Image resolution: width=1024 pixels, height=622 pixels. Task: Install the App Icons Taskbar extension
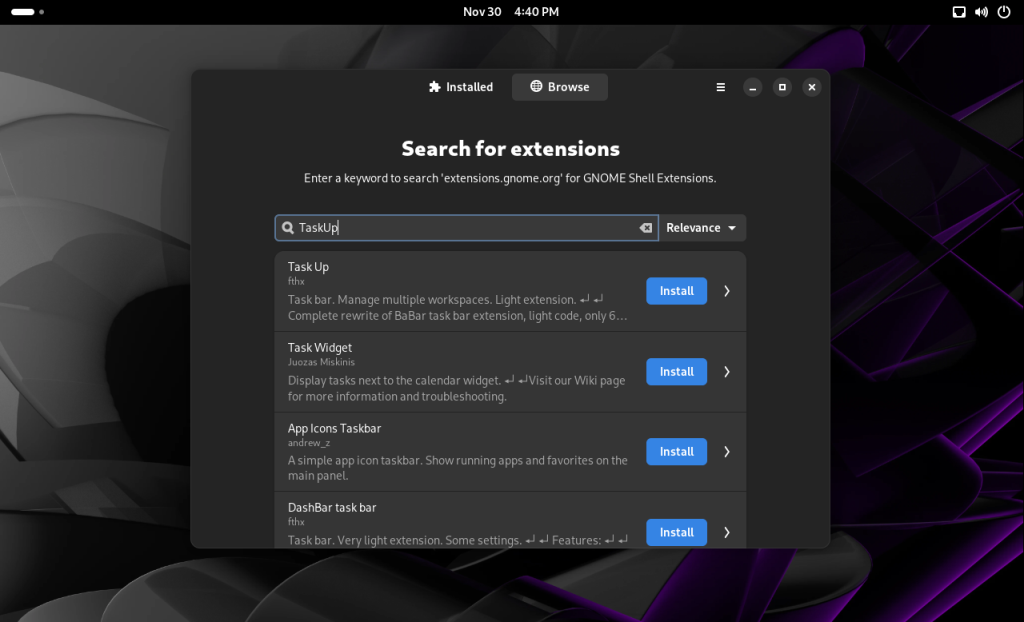676,452
